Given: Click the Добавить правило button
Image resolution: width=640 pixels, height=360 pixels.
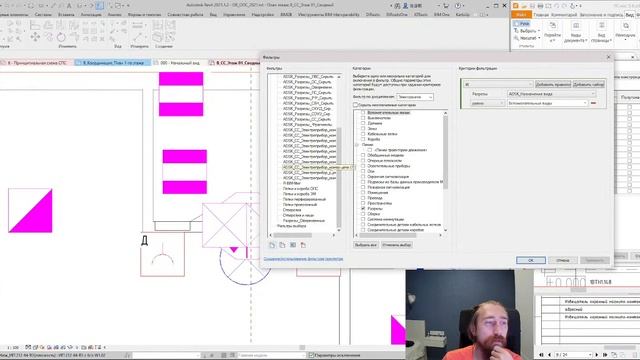Looking at the screenshot, I should [553, 84].
